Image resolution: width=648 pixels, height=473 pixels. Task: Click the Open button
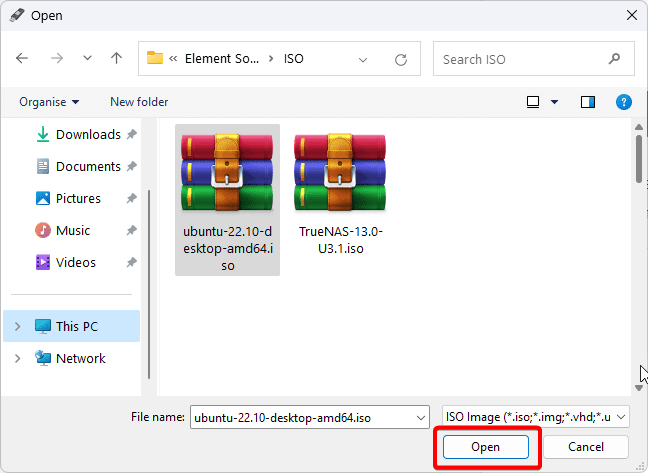click(486, 447)
